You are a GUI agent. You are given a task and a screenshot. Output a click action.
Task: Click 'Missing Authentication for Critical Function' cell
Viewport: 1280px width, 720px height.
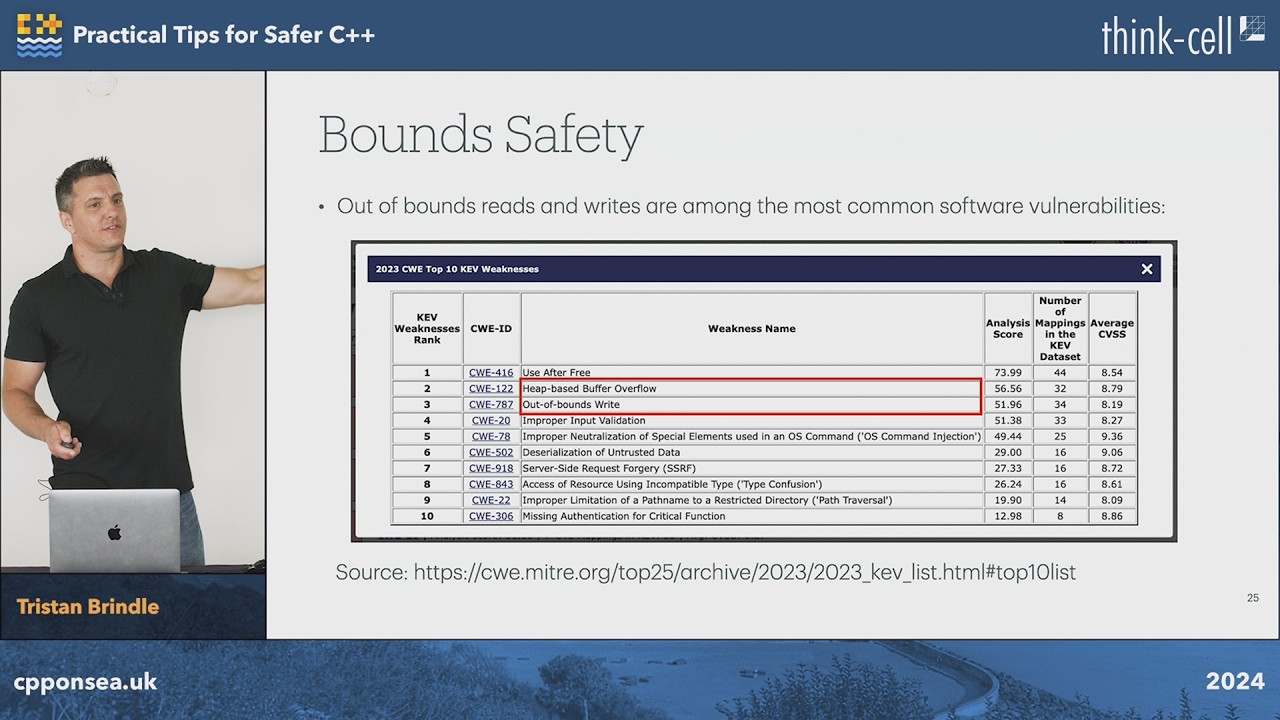pyautogui.click(x=752, y=517)
